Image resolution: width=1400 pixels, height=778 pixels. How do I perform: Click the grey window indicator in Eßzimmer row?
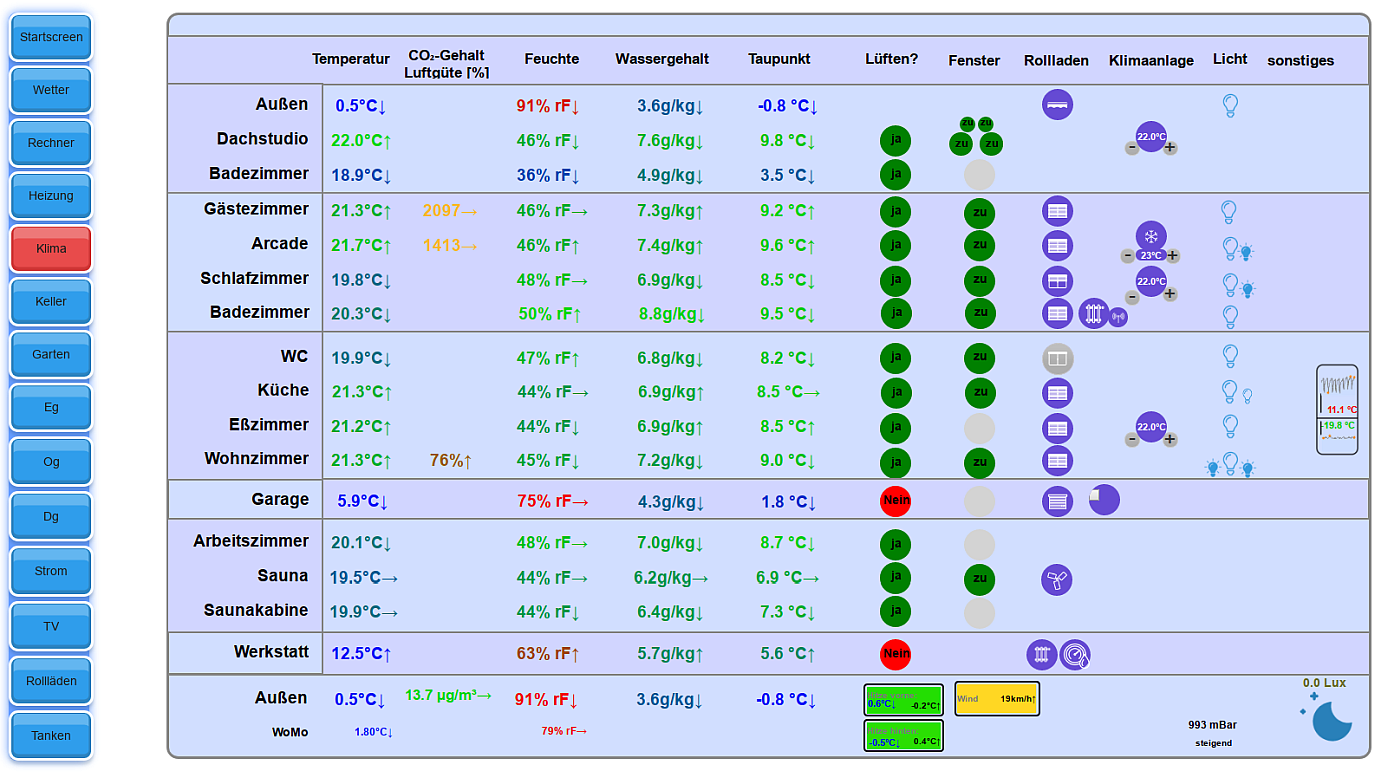tap(979, 428)
